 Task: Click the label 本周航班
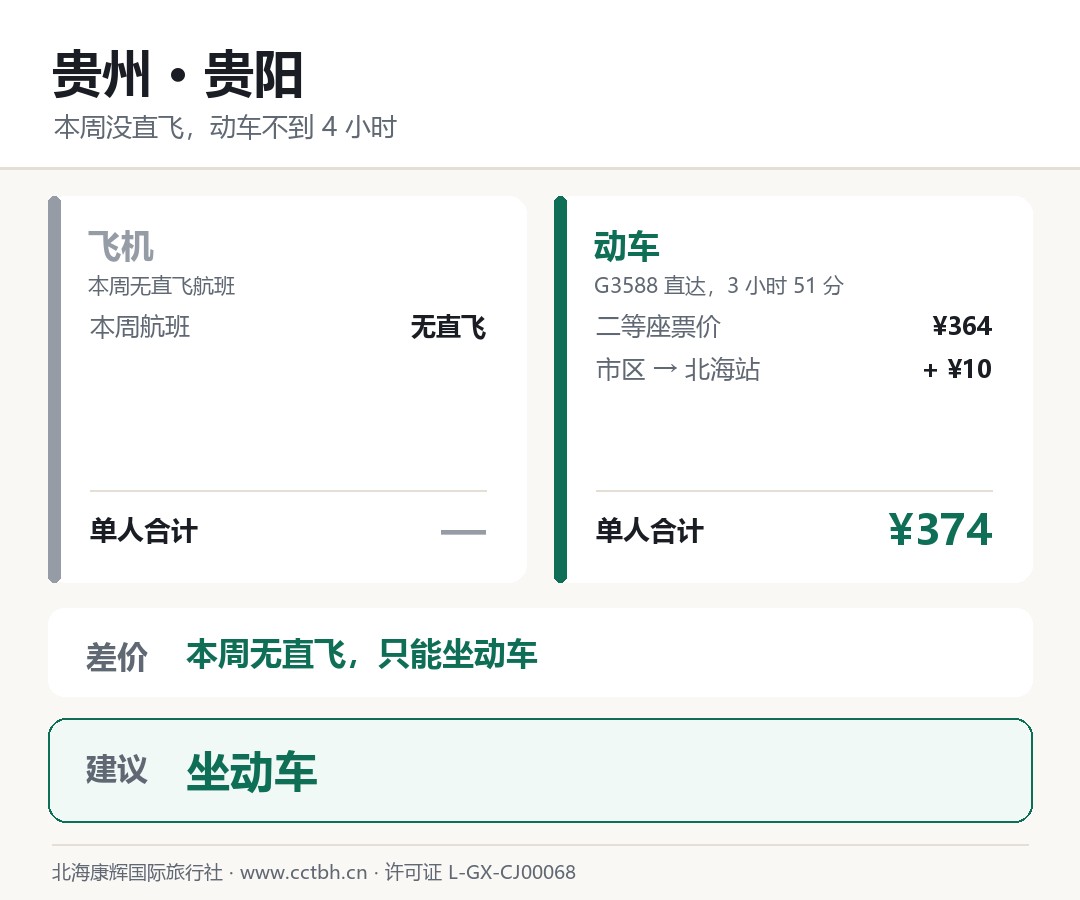pyautogui.click(x=140, y=326)
